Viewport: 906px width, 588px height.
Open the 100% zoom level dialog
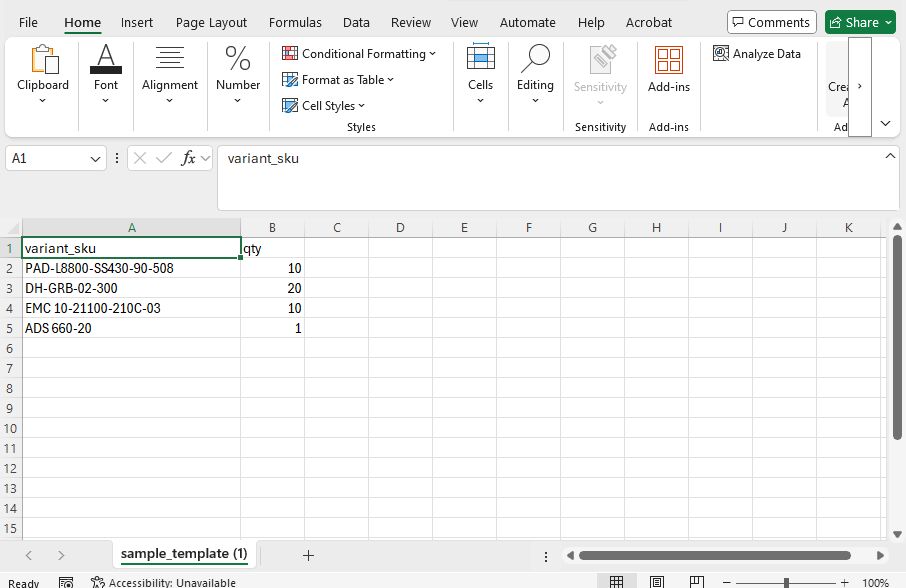click(875, 583)
